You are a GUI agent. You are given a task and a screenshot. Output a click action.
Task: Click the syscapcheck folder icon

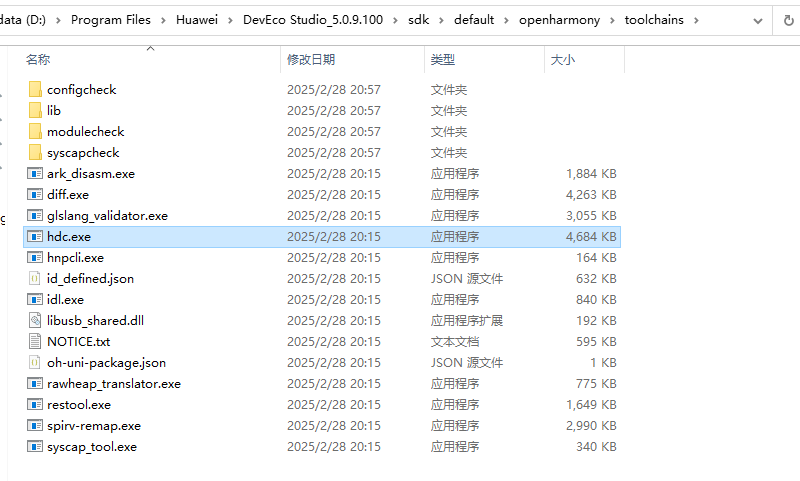click(35, 152)
